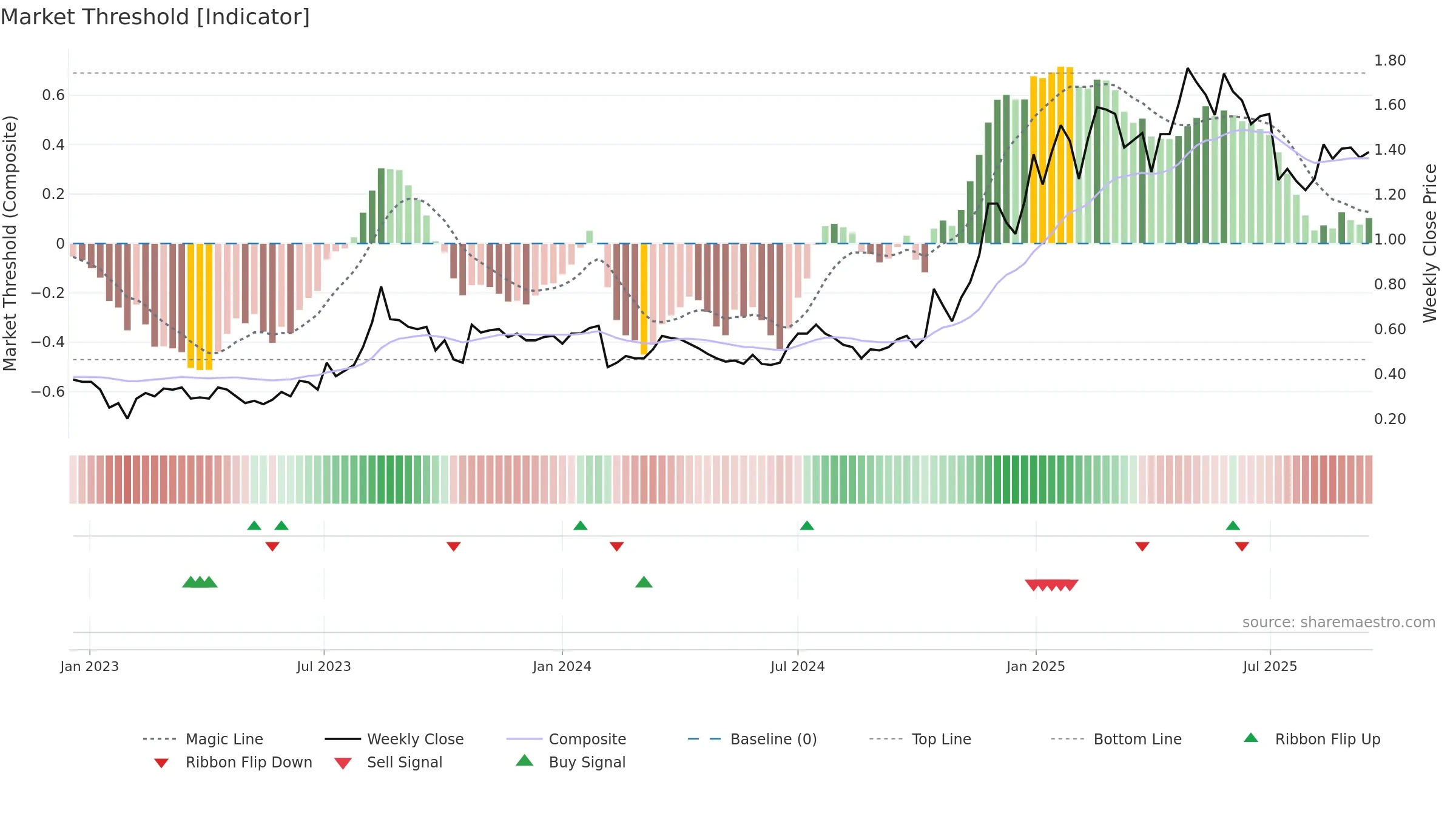The width and height of the screenshot is (1456, 819).
Task: Toggle the Sell Signal legend entry
Action: [388, 762]
